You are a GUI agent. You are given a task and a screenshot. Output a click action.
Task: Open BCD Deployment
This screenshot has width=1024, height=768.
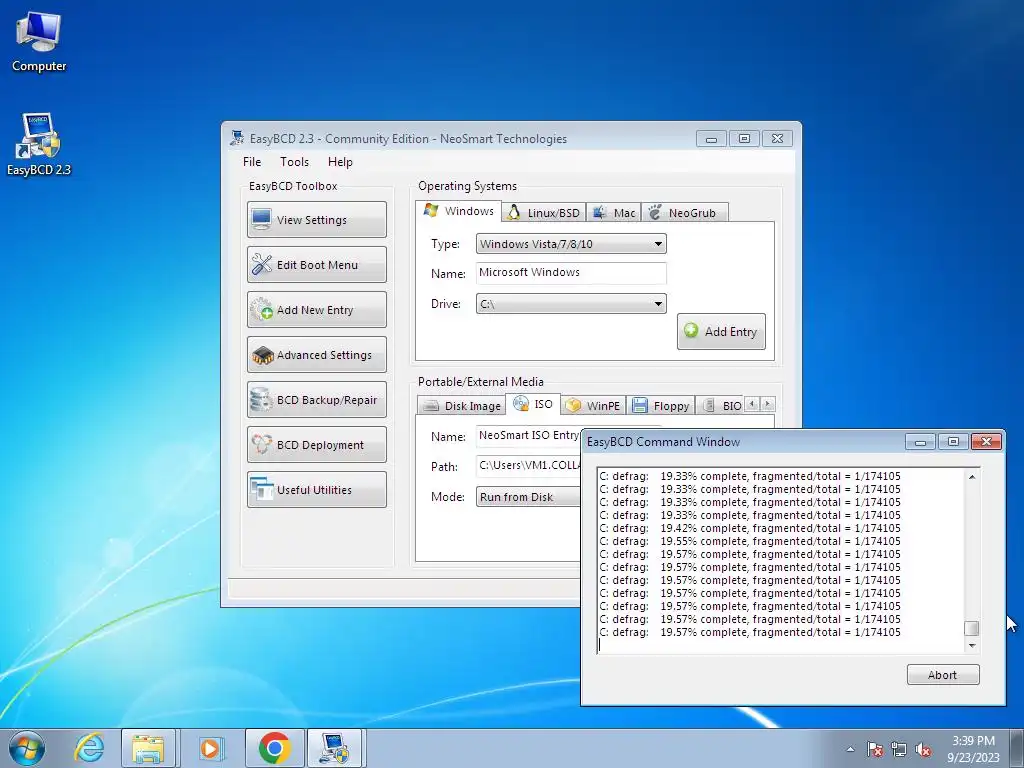[317, 445]
